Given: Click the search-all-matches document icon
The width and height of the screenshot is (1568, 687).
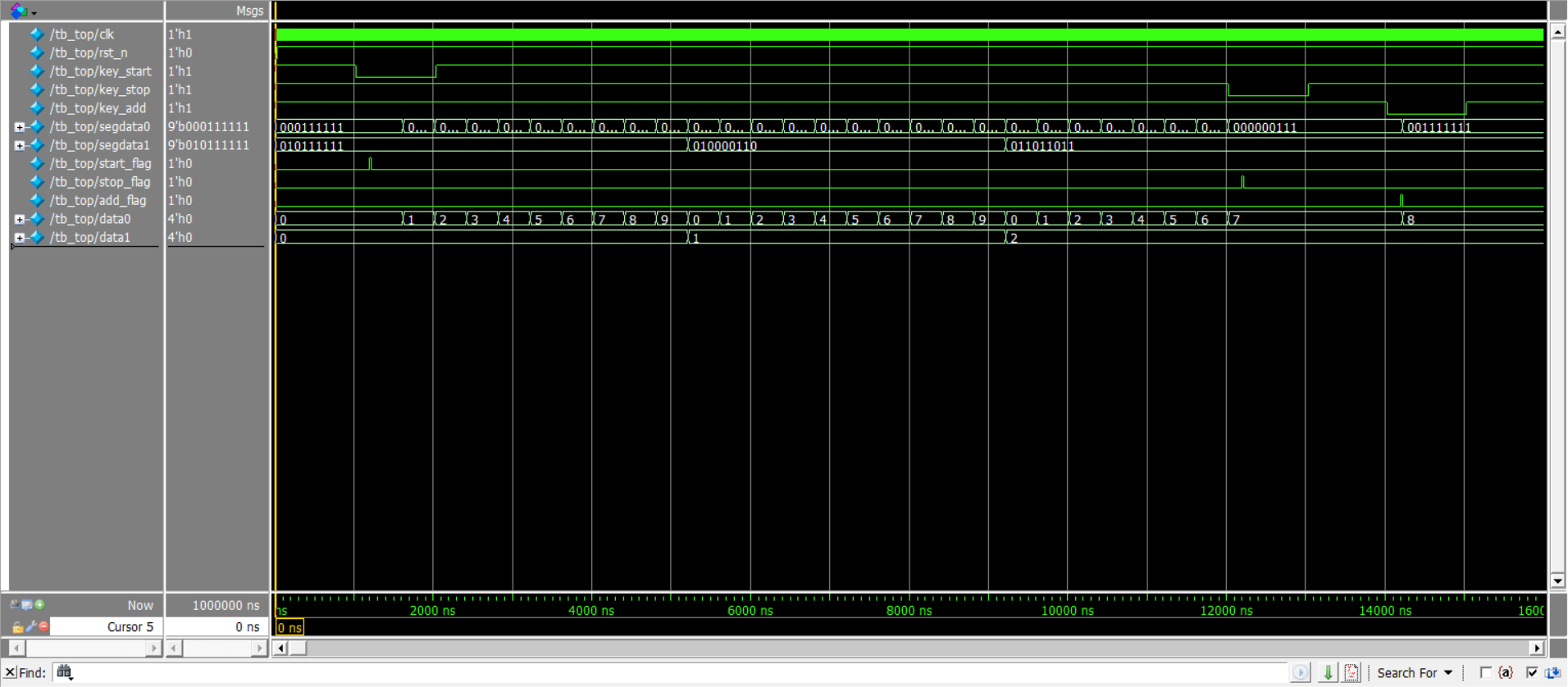Looking at the screenshot, I should [1351, 672].
